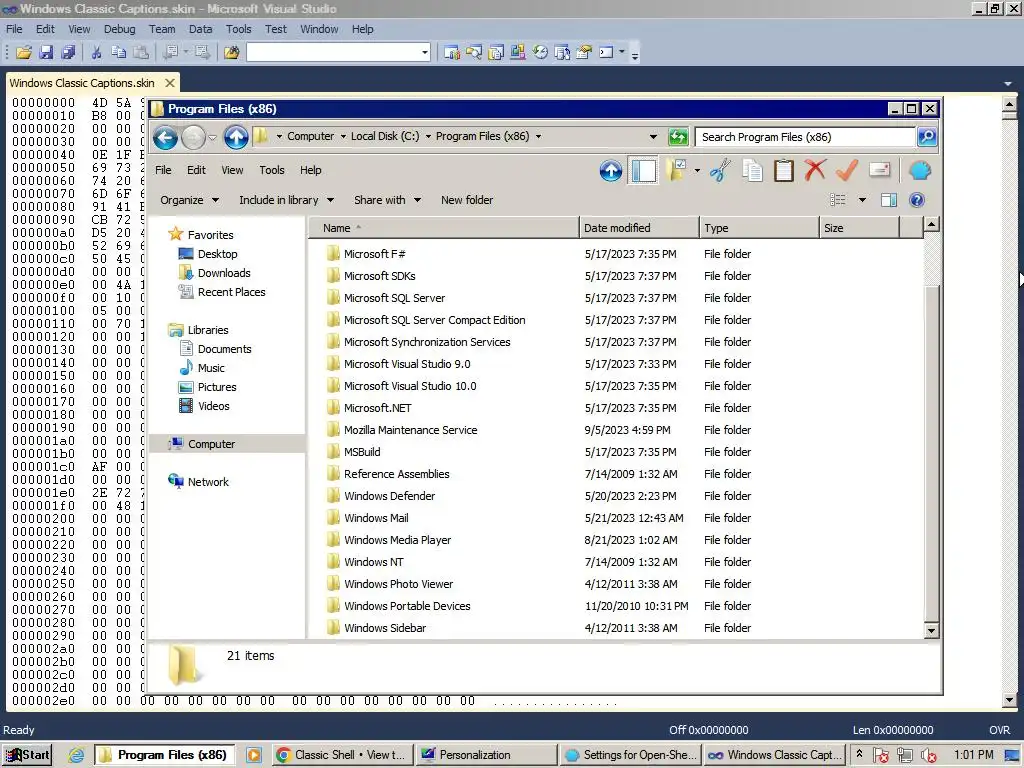Click the red X Delete icon
Viewport: 1024px width, 768px height.
pyautogui.click(x=815, y=170)
